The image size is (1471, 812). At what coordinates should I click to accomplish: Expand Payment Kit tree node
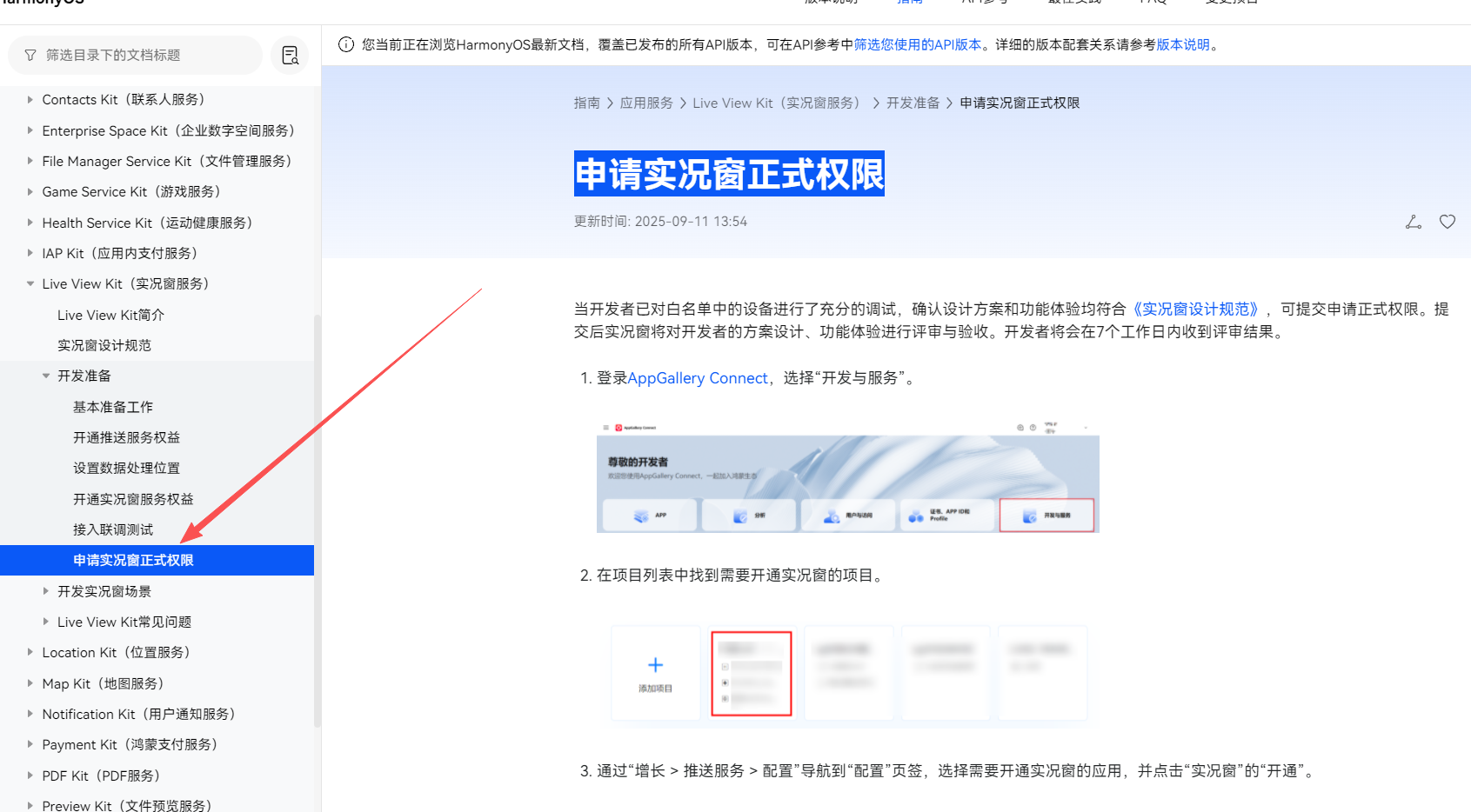[x=30, y=744]
